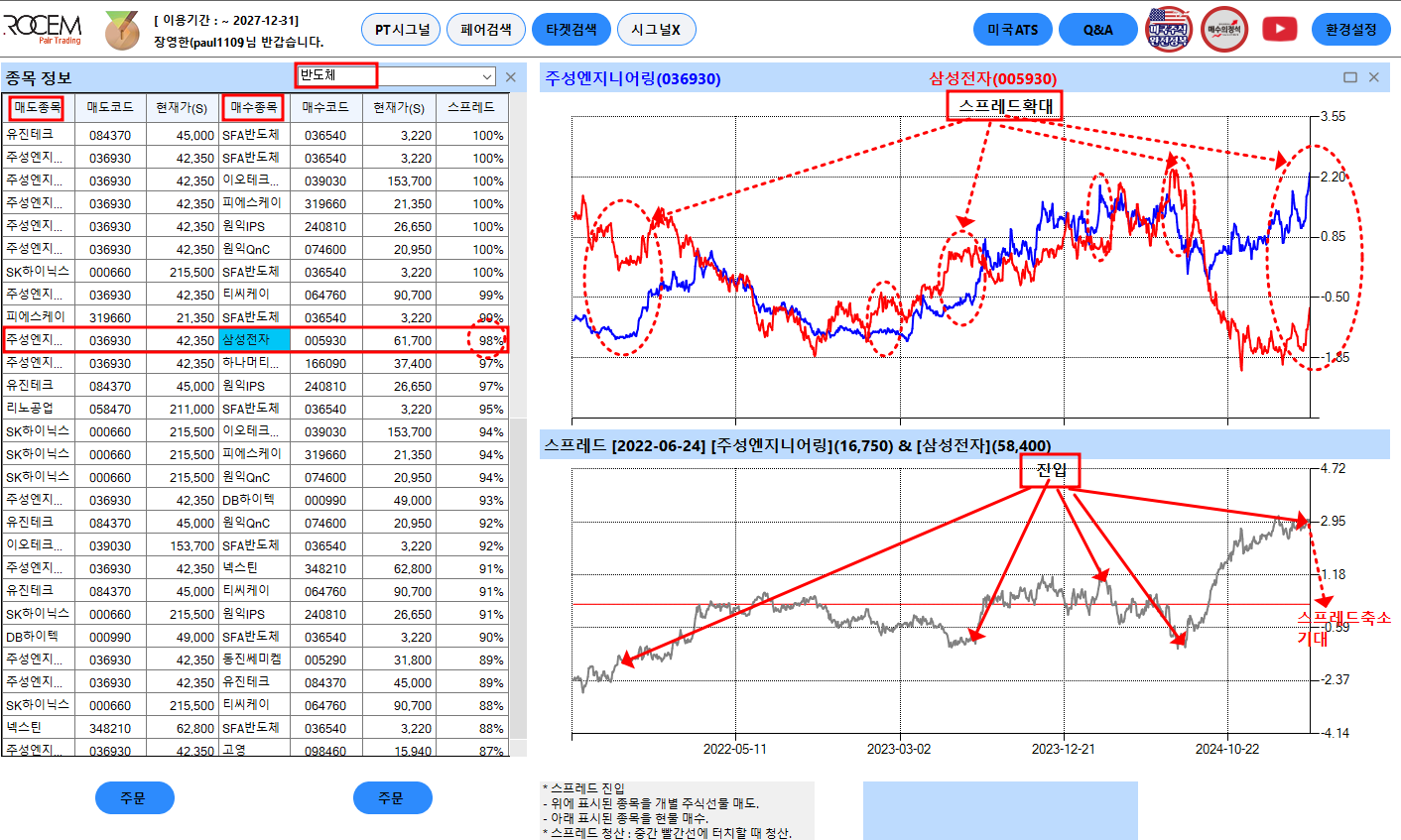Click the * 스프레드 진입 note line
This screenshot has height=840, width=1401.
tap(584, 788)
